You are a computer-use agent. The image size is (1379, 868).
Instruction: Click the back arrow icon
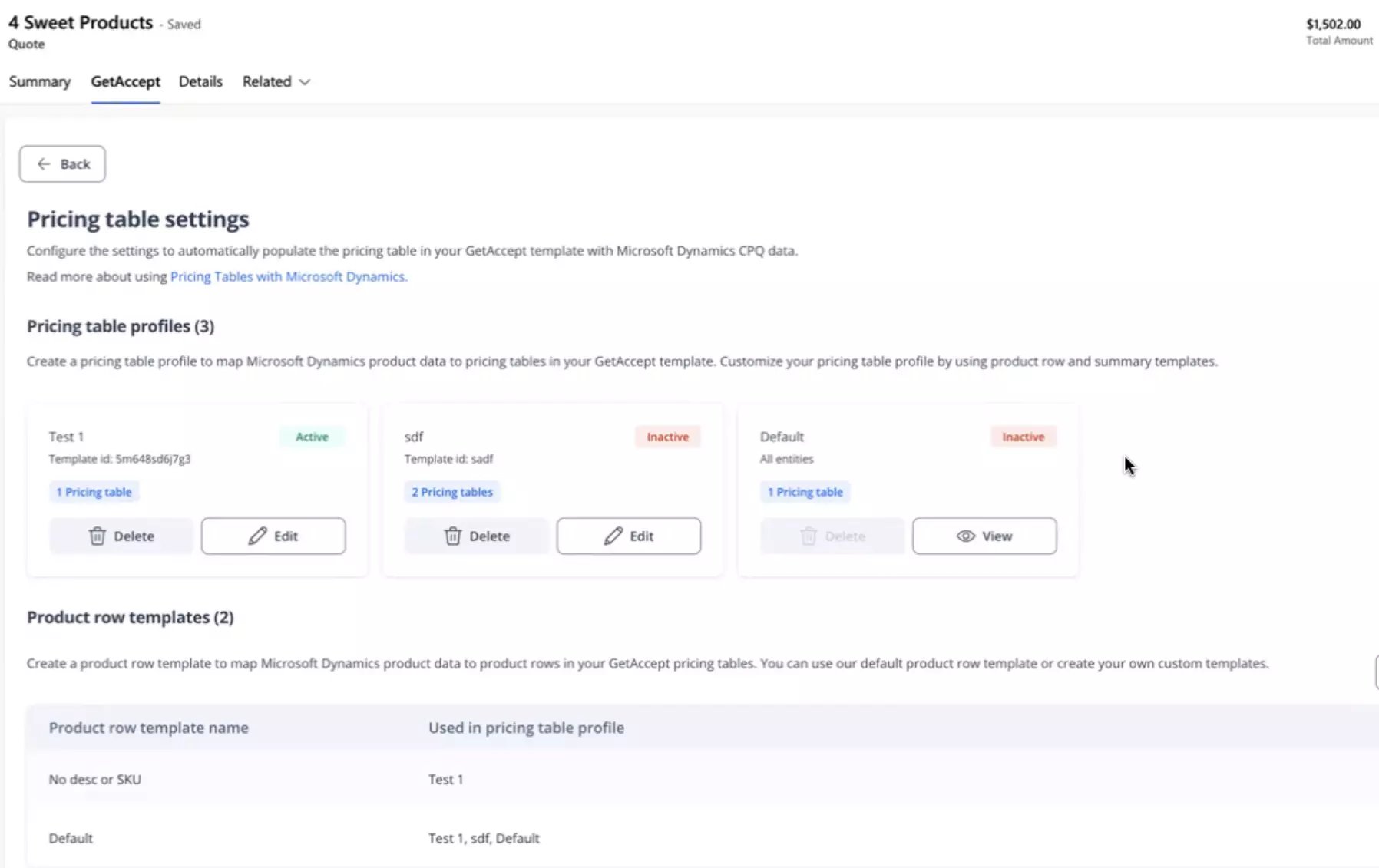(x=44, y=163)
